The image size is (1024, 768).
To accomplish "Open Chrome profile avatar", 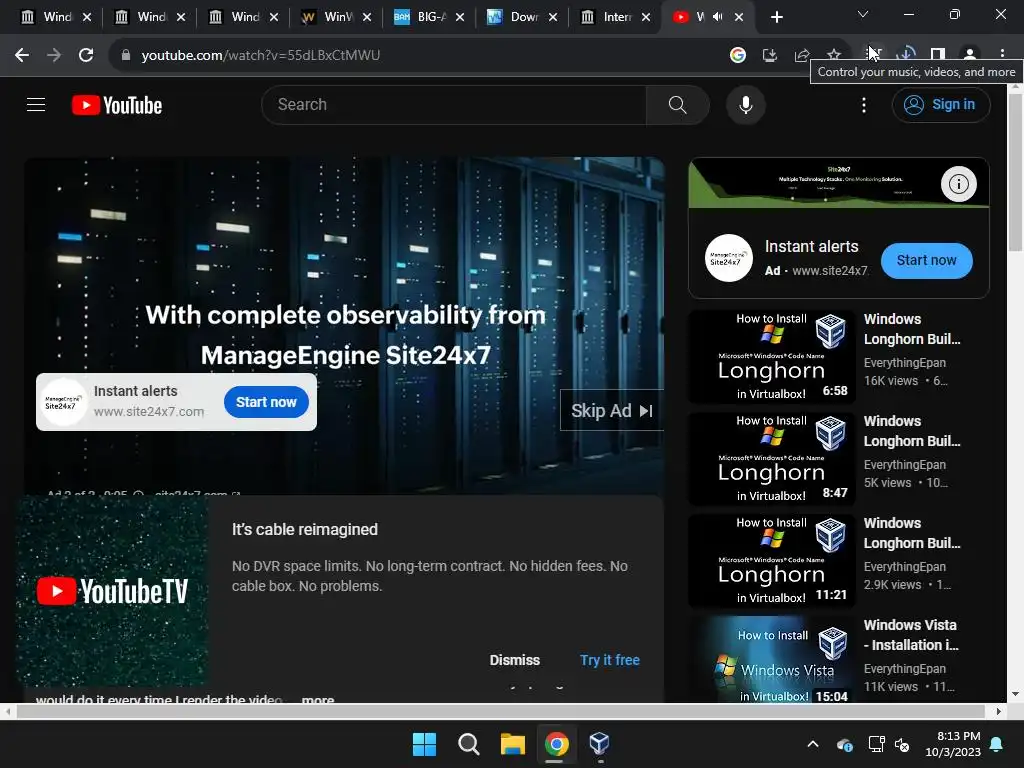I will (970, 54).
